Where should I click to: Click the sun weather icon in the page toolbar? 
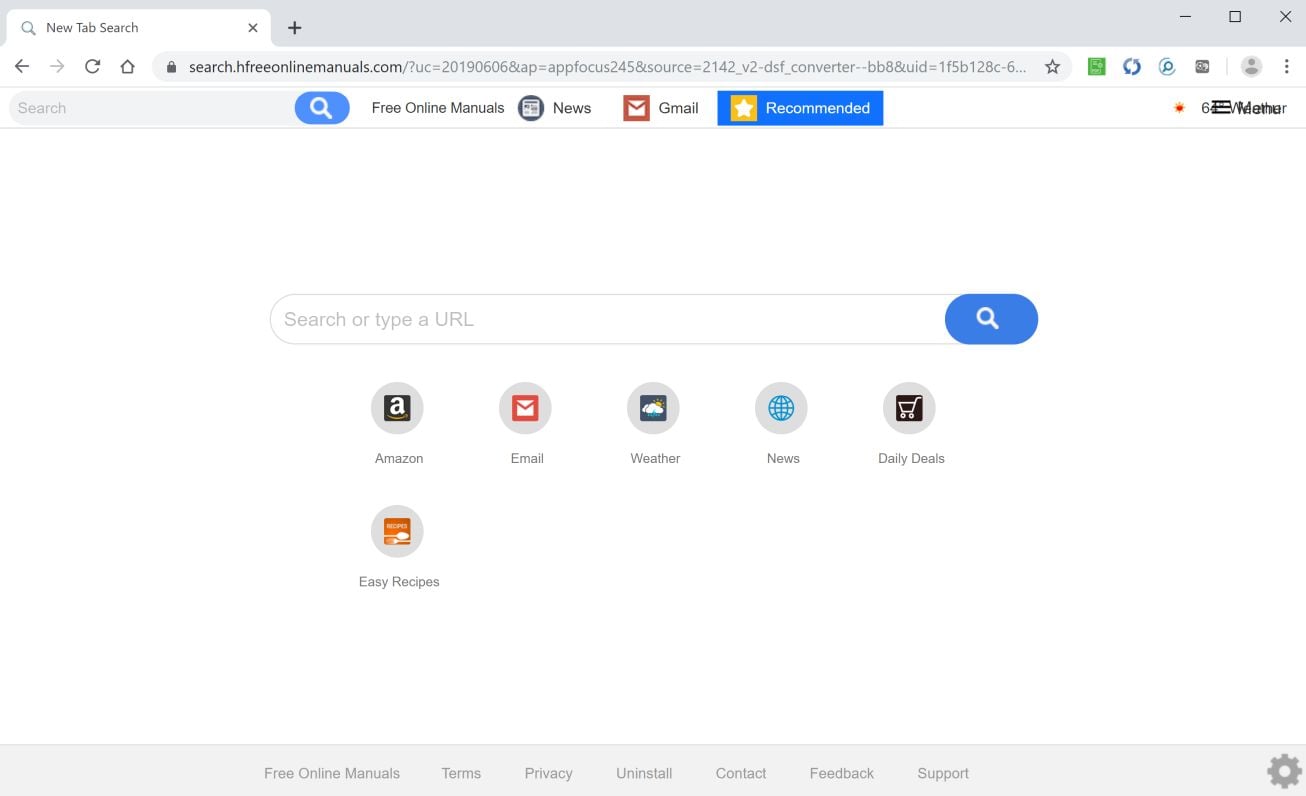tap(1180, 108)
